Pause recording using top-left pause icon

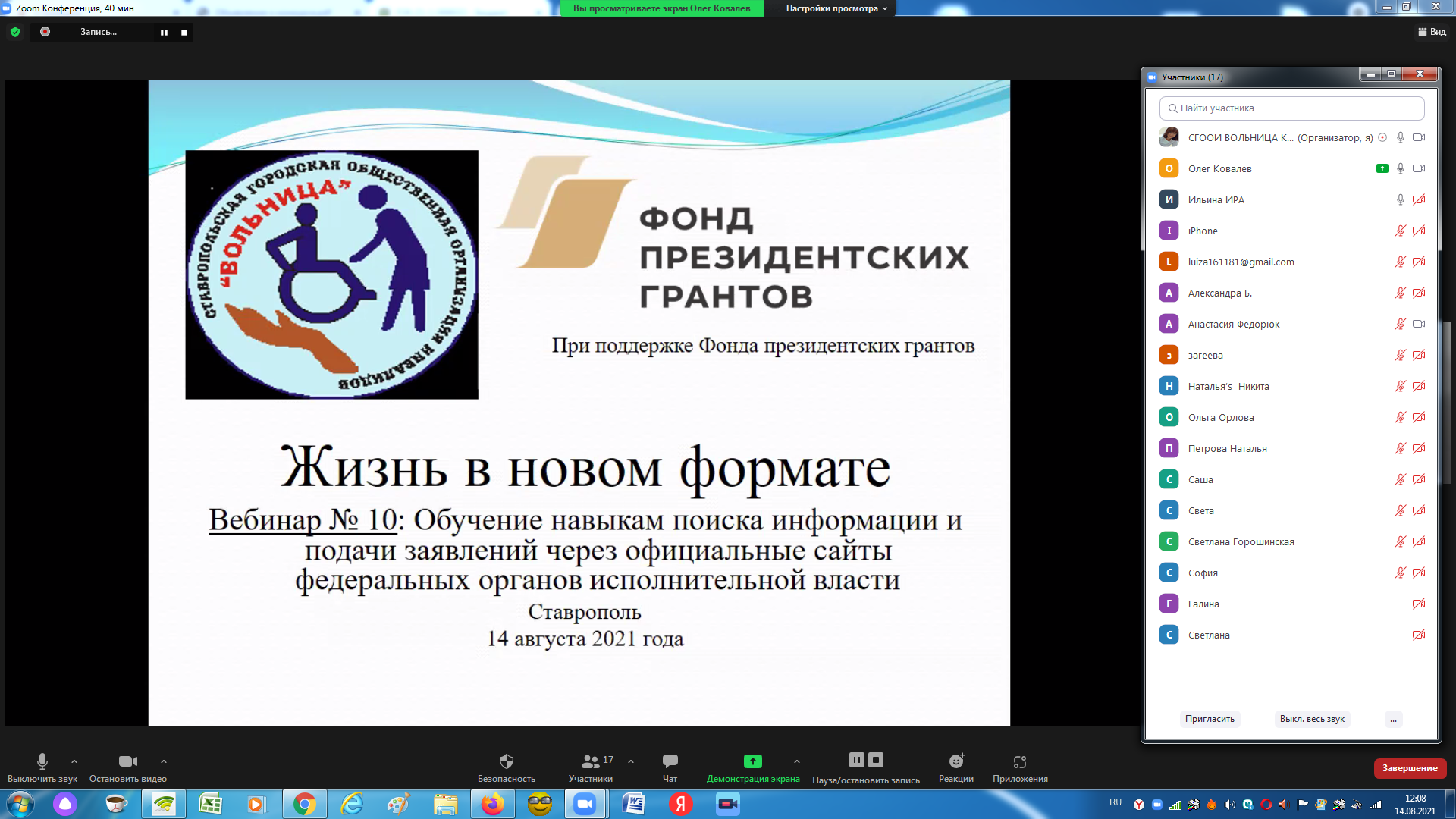[x=164, y=32]
